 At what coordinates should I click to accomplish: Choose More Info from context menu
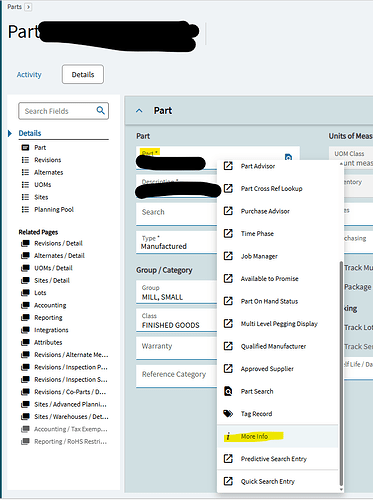click(277, 436)
